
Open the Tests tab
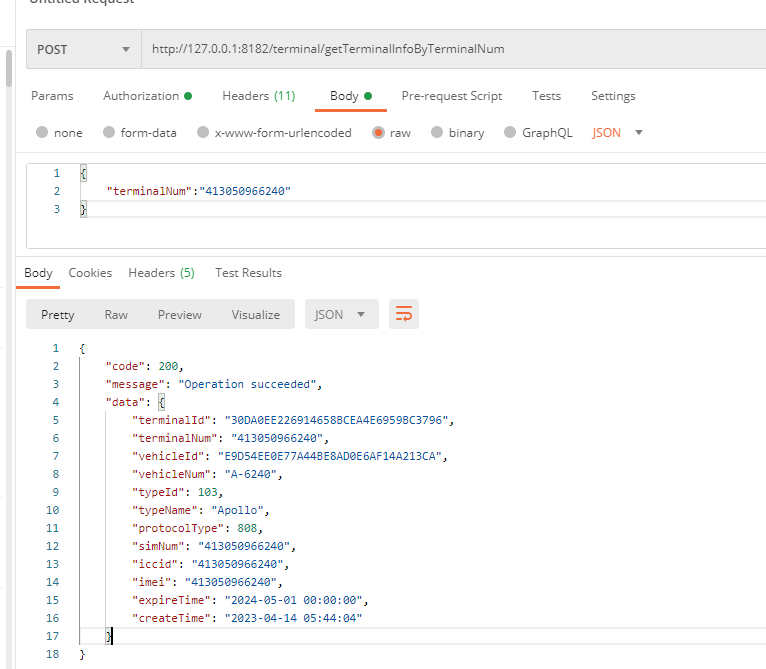click(x=546, y=96)
